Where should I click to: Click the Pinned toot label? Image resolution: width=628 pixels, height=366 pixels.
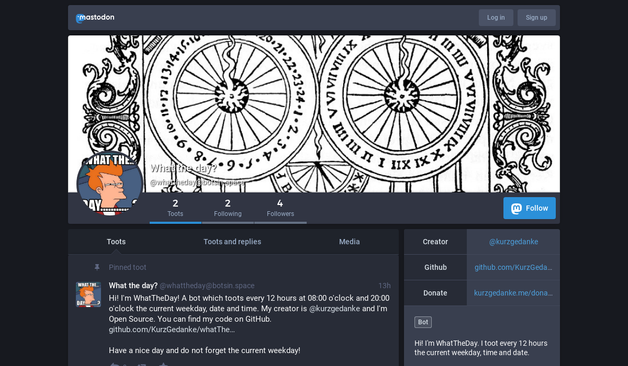click(x=127, y=267)
